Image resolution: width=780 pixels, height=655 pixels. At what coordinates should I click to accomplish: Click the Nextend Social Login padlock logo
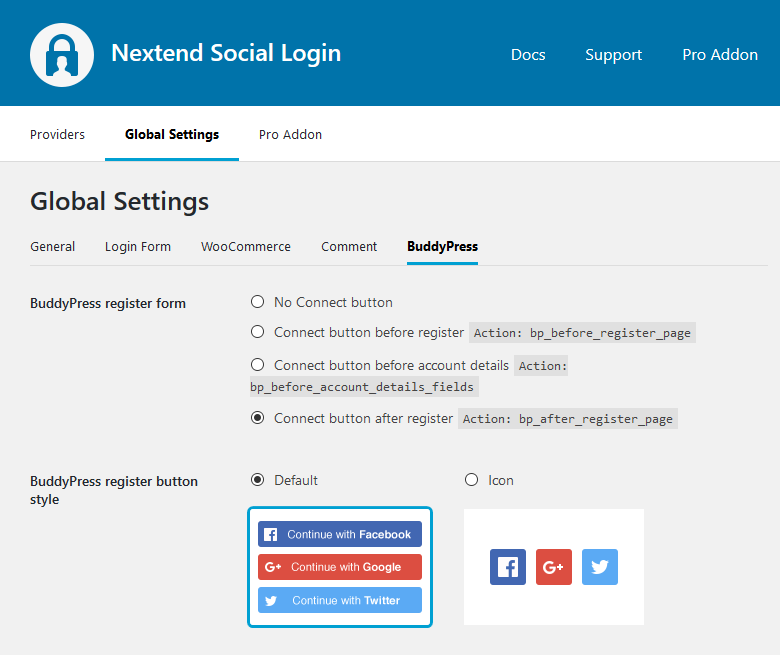coord(62,54)
